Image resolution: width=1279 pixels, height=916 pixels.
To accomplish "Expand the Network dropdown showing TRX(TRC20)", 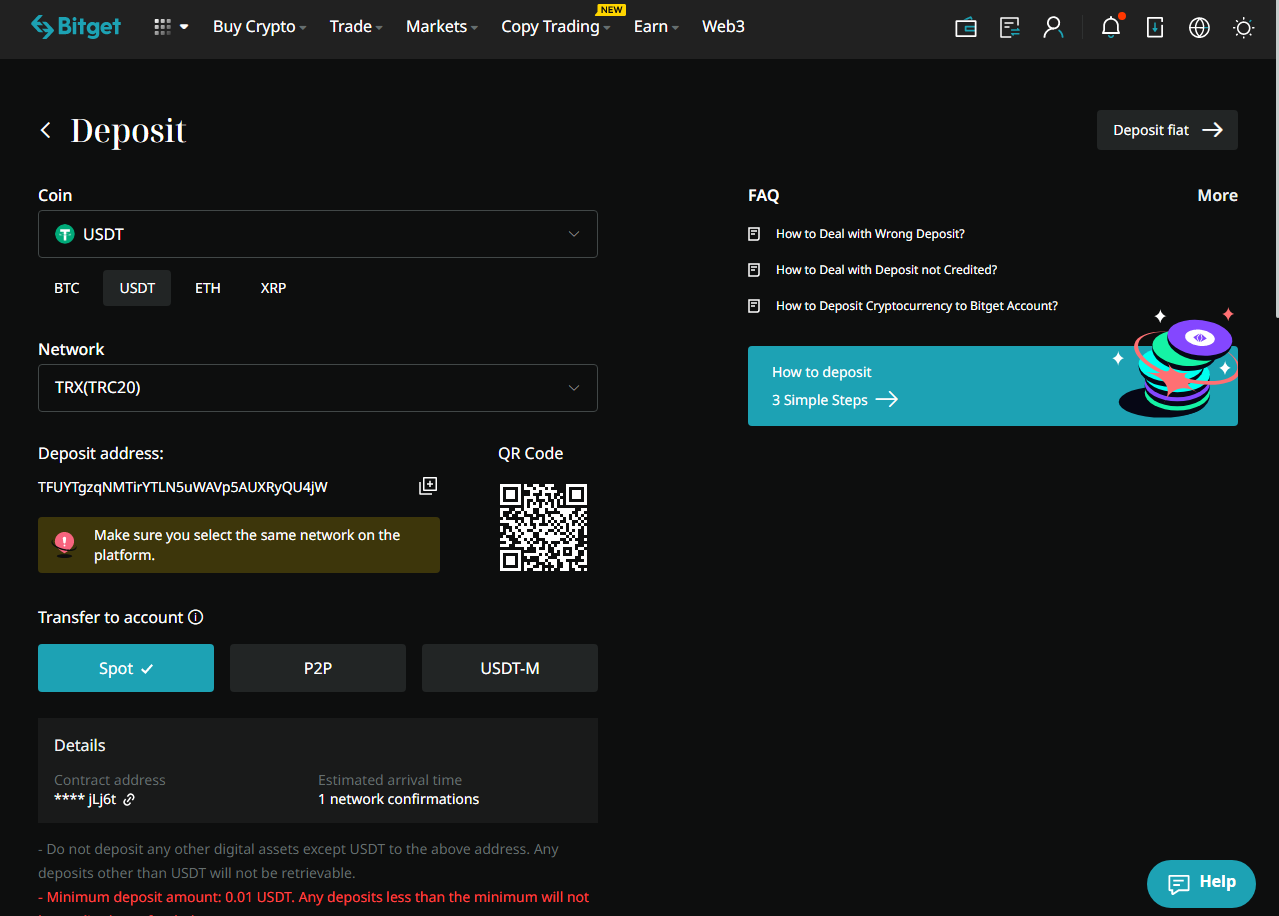I will (318, 388).
